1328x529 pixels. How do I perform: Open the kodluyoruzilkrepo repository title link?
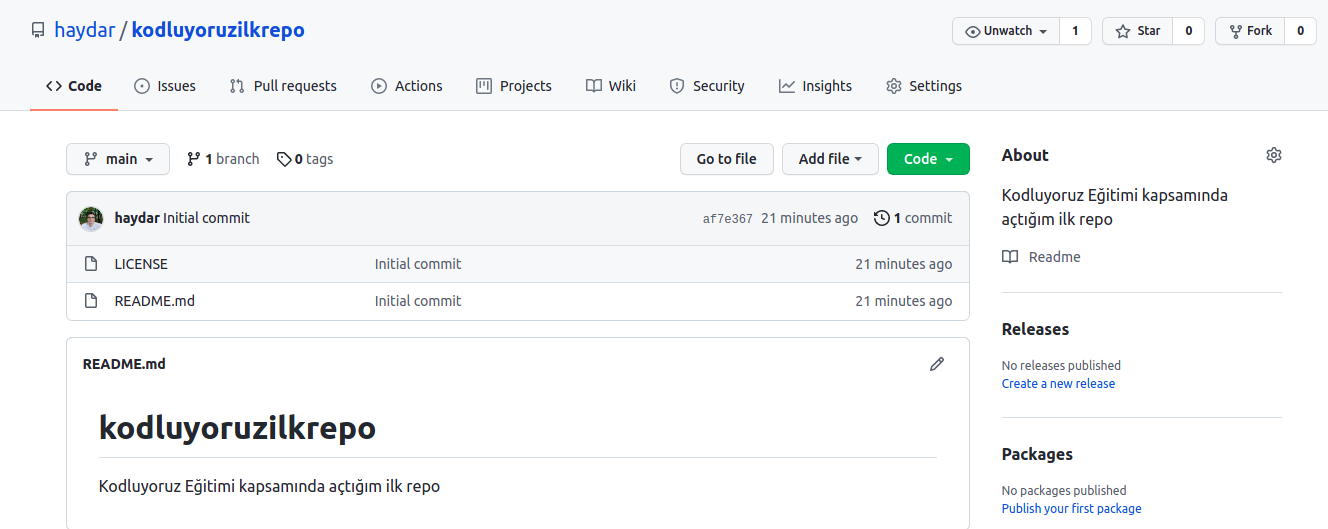point(218,30)
